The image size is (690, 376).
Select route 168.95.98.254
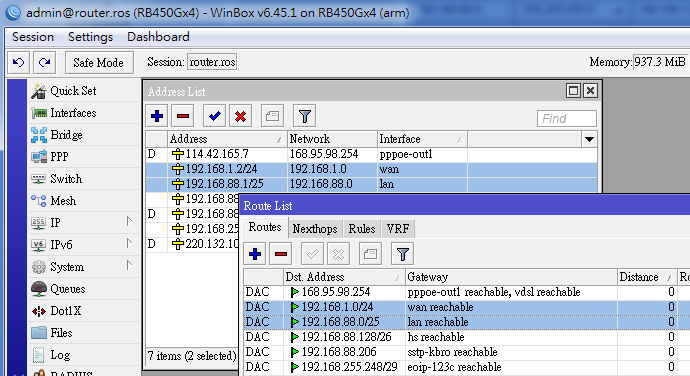(x=467, y=292)
